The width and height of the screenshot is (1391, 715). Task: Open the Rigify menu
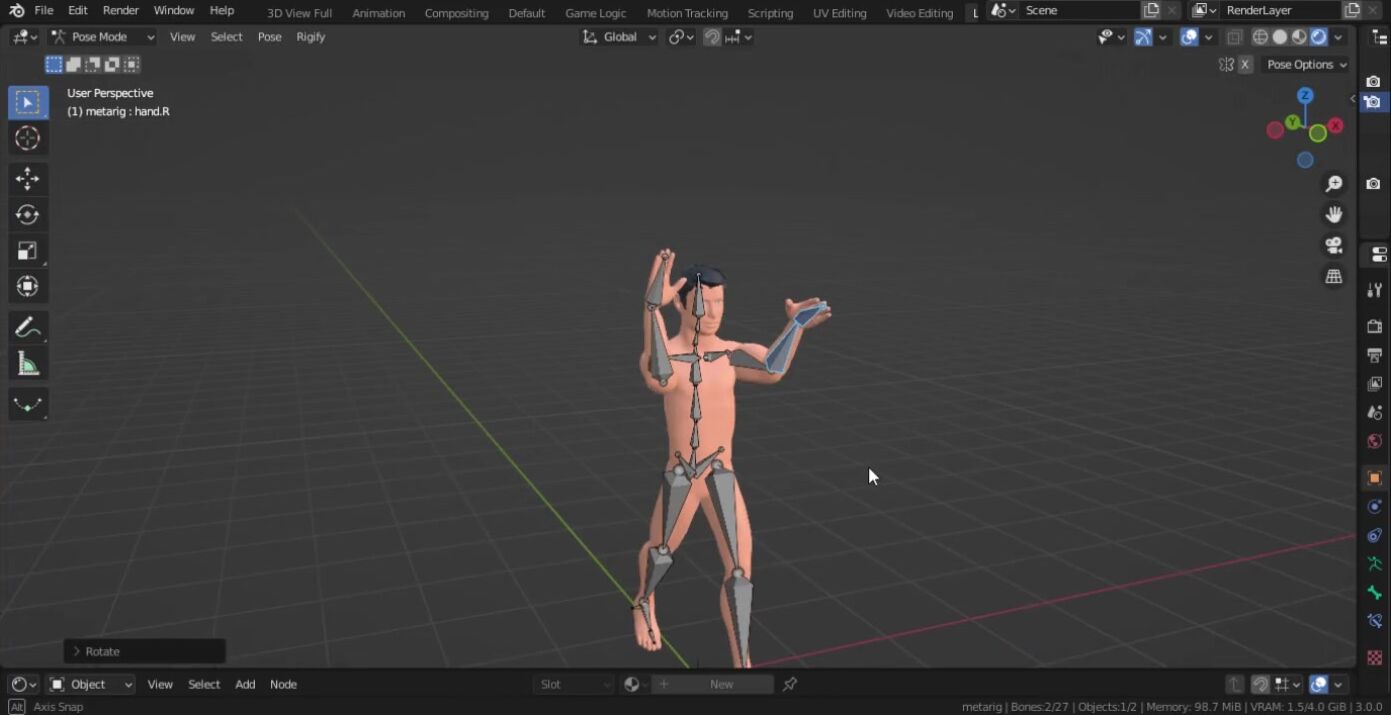pyautogui.click(x=310, y=37)
